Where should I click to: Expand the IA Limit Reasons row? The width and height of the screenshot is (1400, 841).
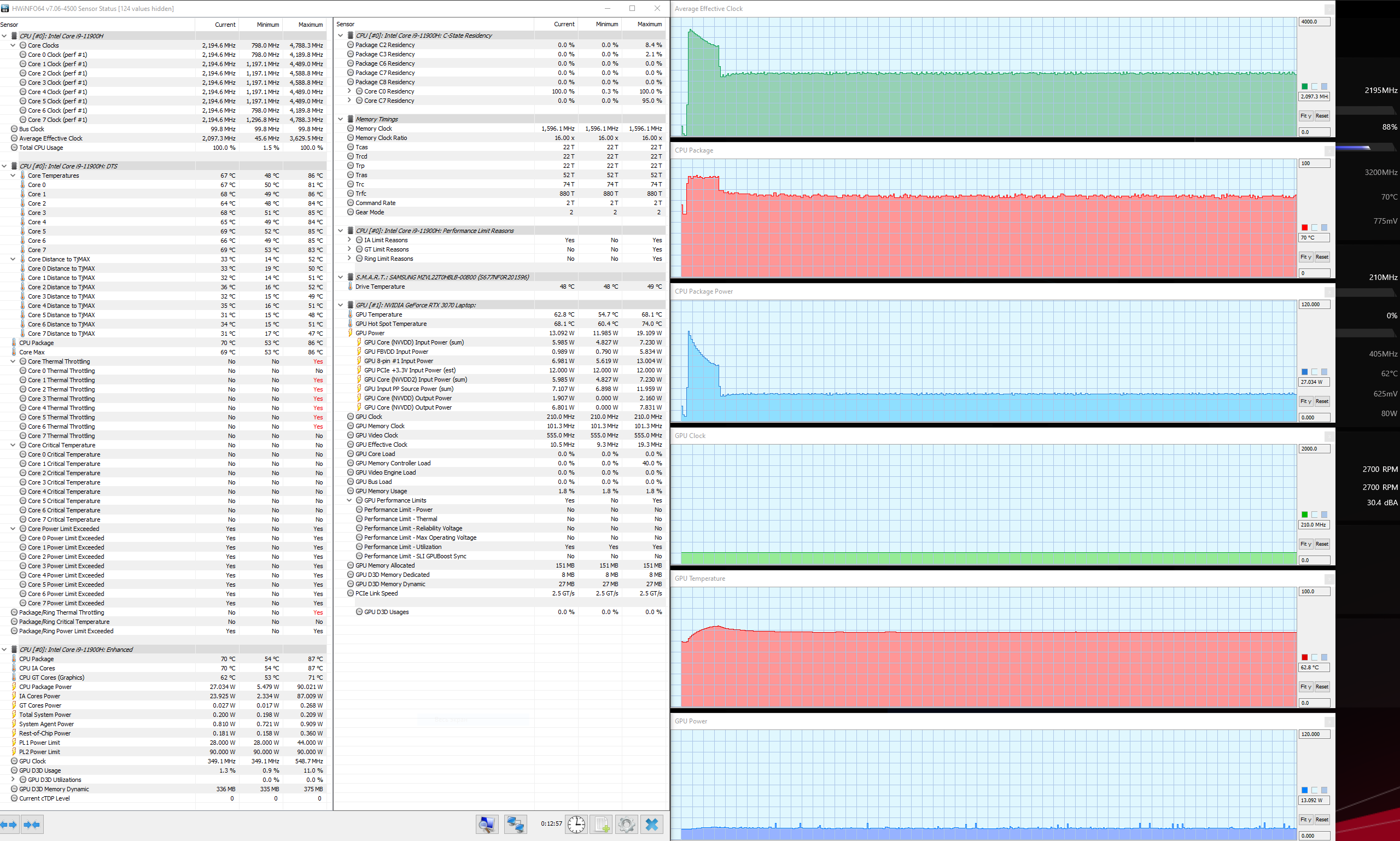(349, 240)
